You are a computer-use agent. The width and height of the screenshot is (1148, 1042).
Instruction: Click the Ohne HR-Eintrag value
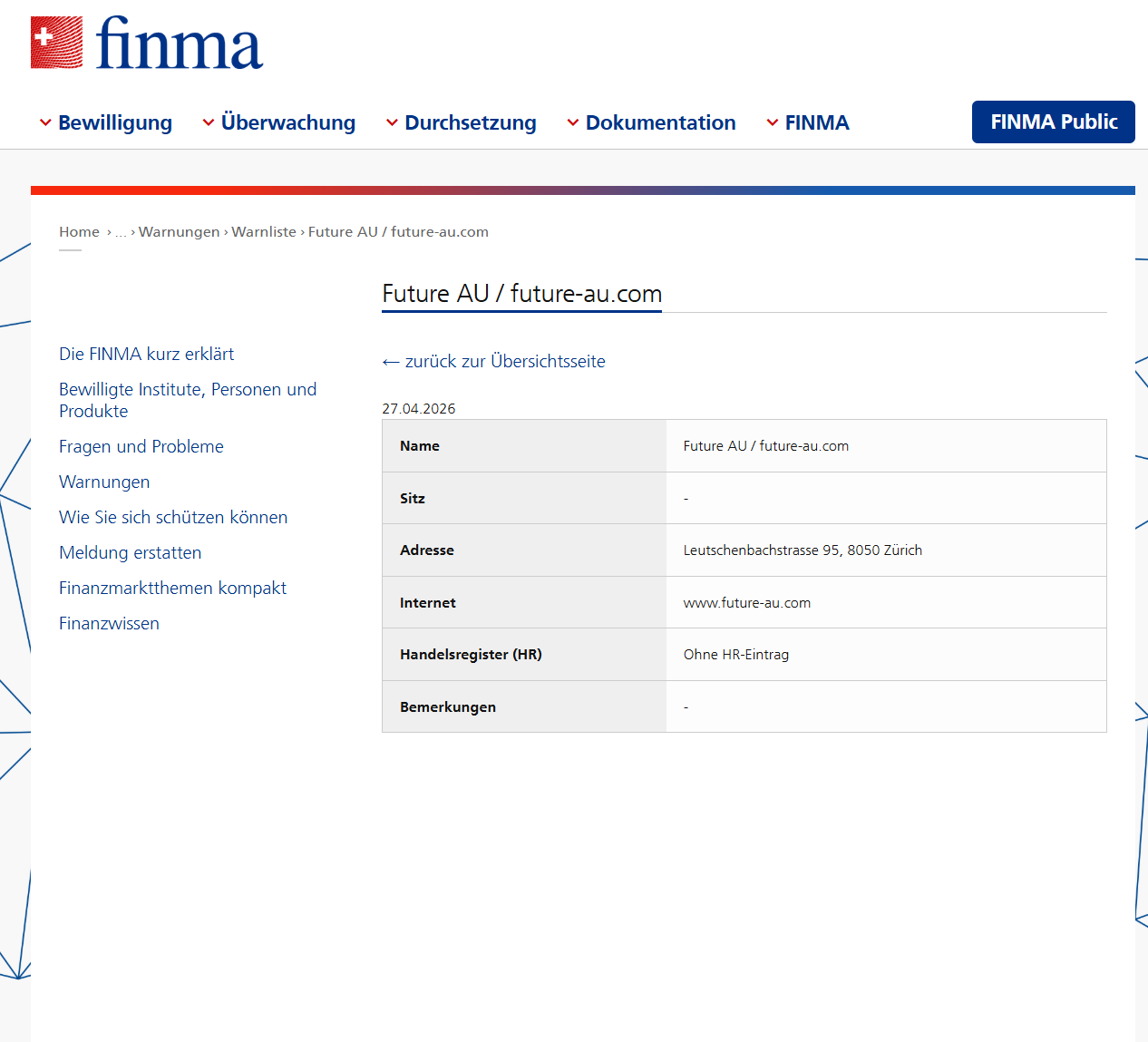coord(736,655)
